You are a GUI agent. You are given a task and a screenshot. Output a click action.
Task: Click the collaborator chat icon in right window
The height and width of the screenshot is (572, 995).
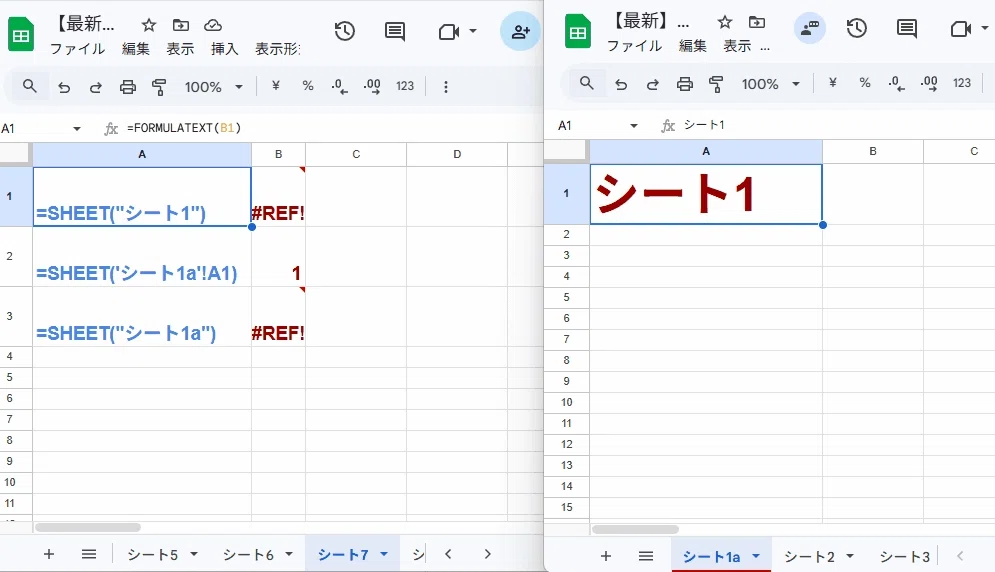[x=810, y=28]
